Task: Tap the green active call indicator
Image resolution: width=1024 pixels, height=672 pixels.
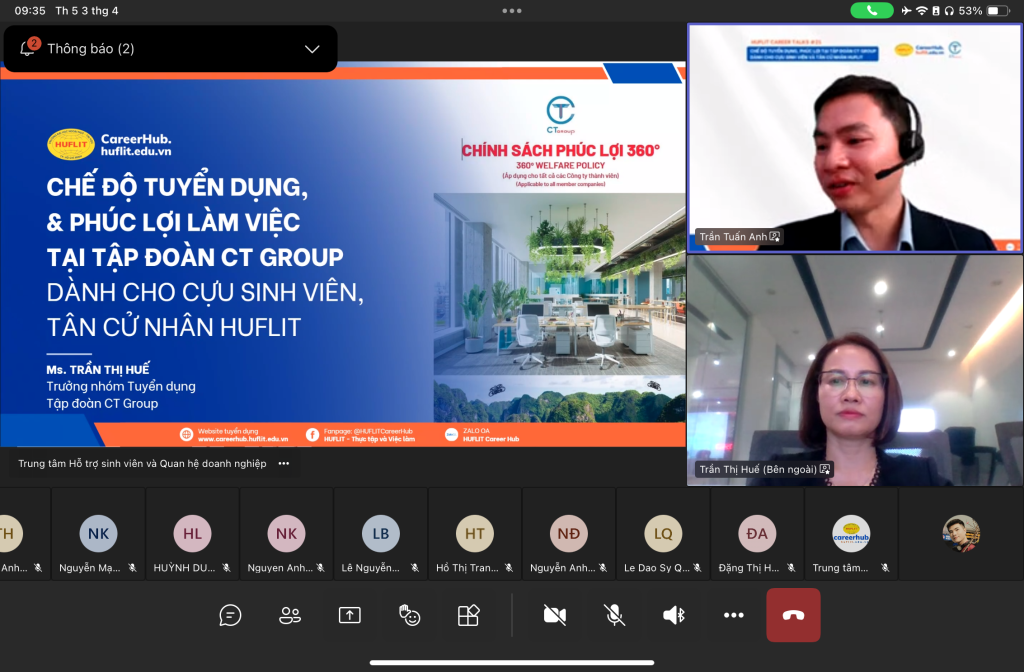Action: [872, 10]
